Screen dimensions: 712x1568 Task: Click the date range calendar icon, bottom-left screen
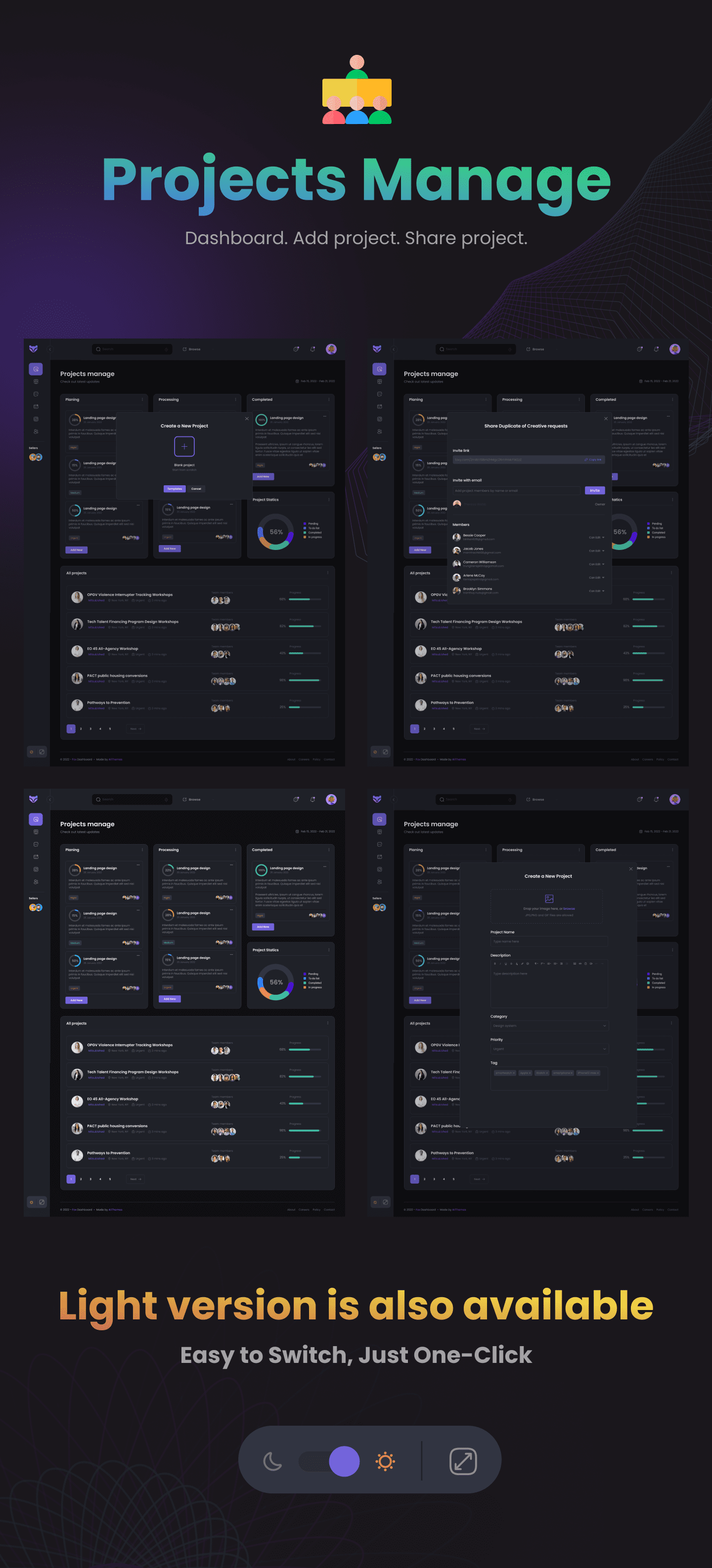pos(297,832)
